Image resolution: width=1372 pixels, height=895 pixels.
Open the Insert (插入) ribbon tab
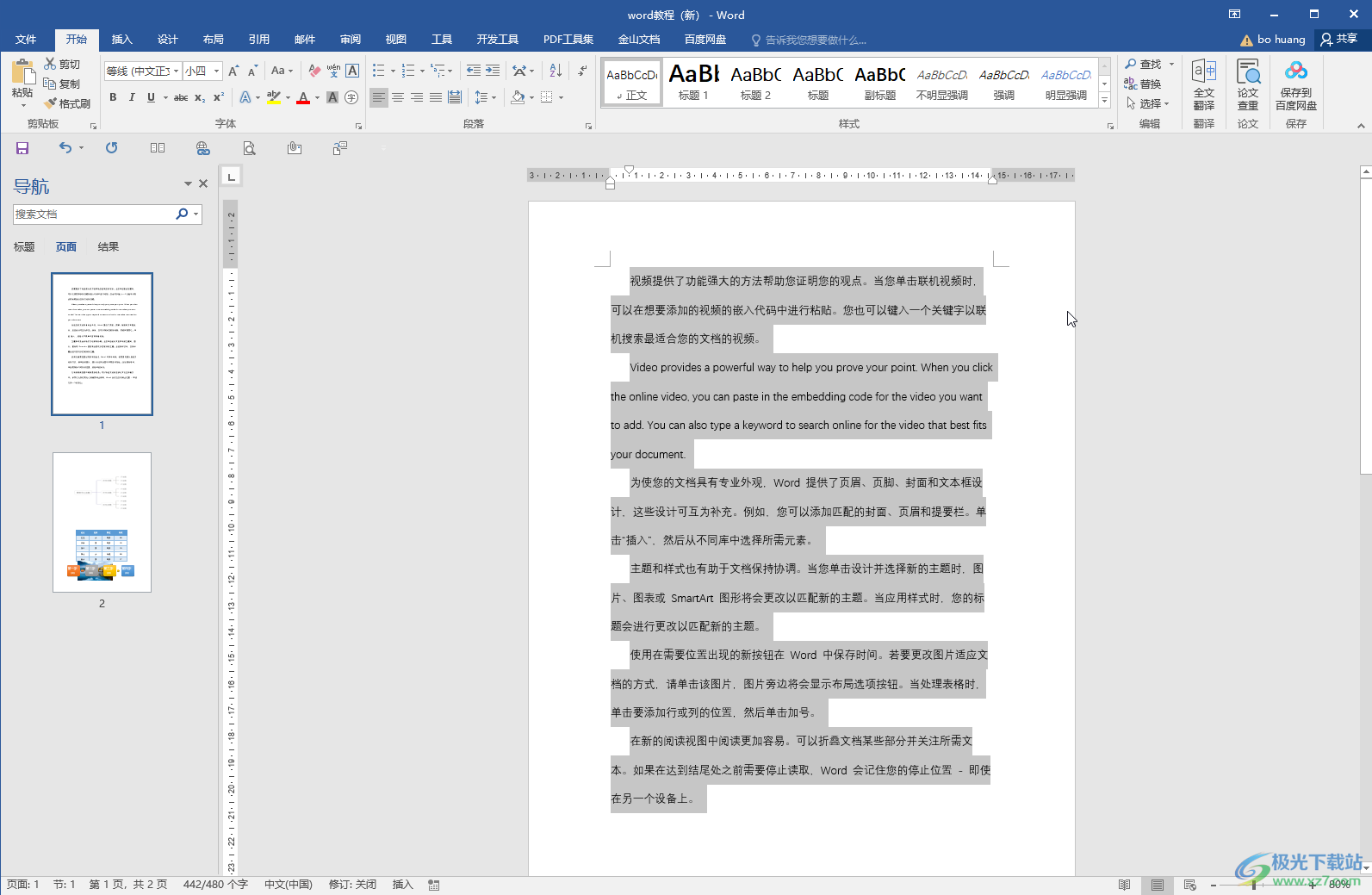point(122,40)
